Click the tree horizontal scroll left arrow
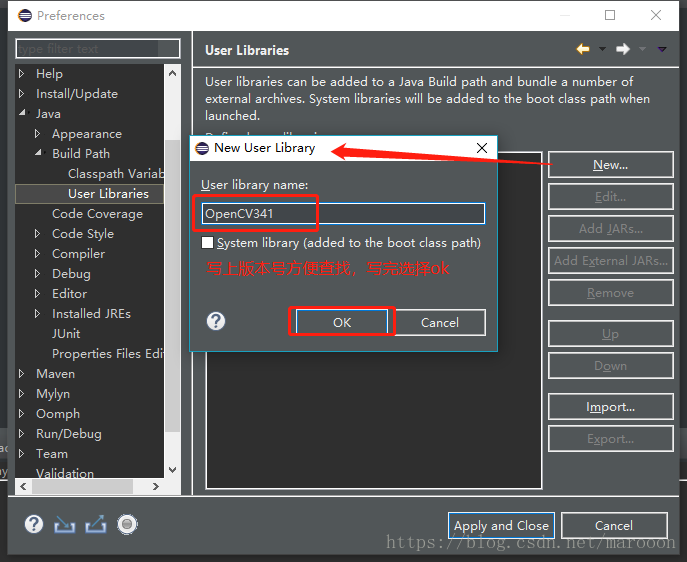This screenshot has width=687, height=562. click(24, 486)
